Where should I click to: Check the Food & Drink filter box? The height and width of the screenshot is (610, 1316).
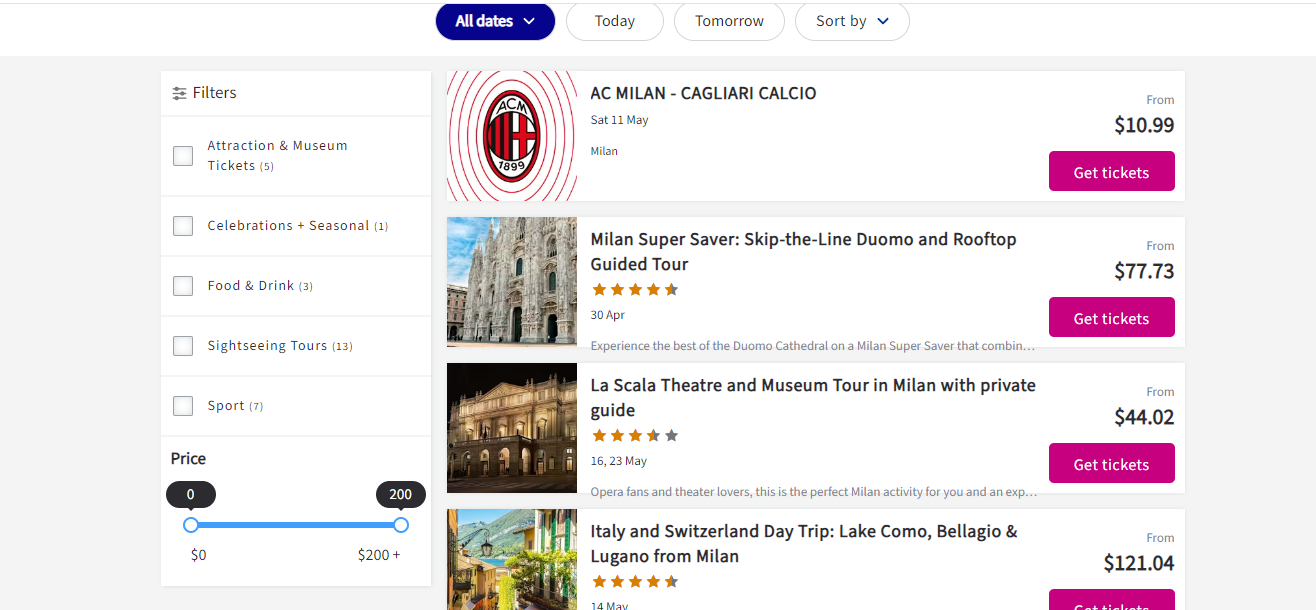[183, 286]
